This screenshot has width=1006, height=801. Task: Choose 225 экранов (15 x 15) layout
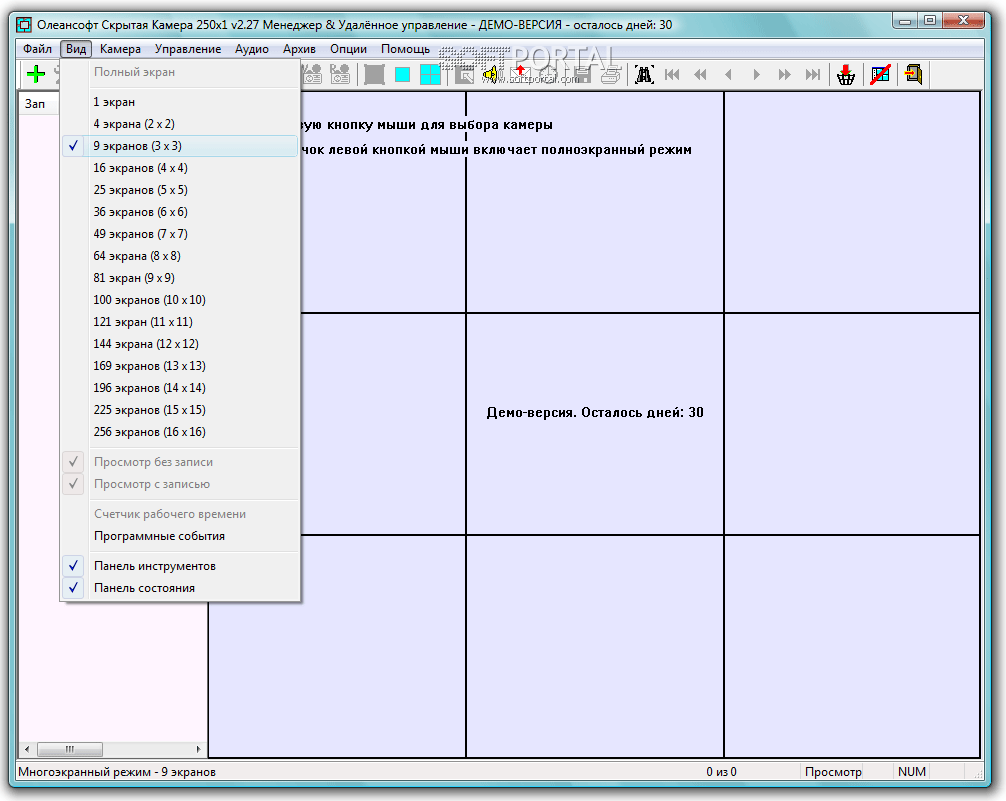(x=180, y=409)
